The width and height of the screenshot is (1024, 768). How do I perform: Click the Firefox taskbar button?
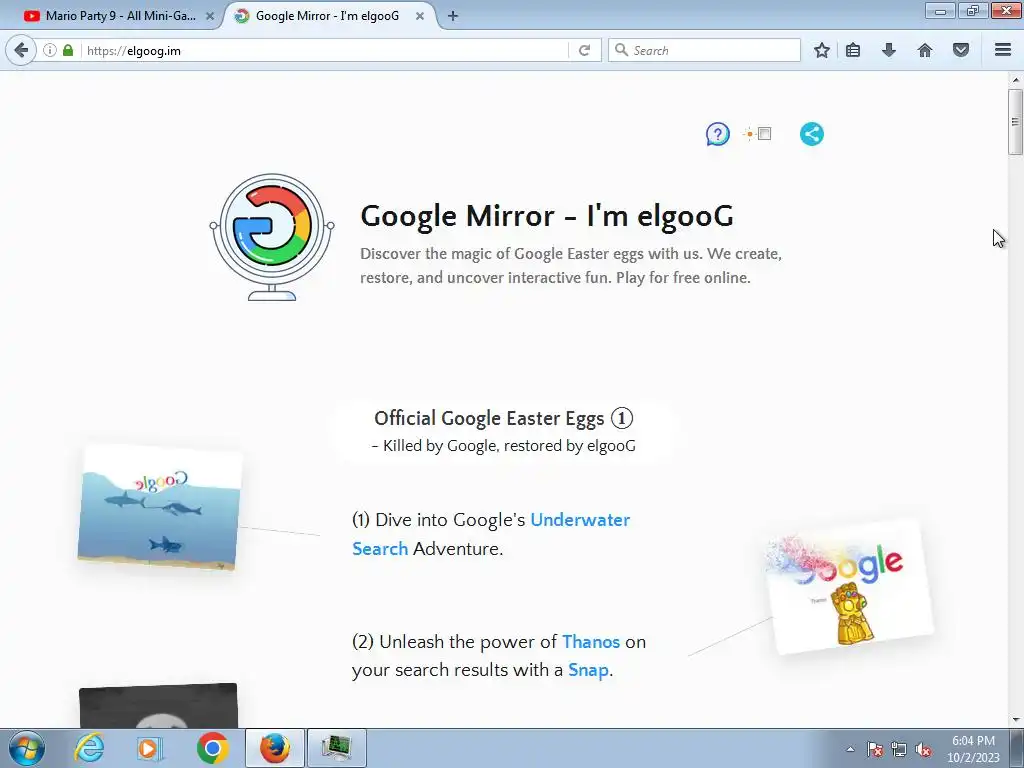tap(274, 748)
